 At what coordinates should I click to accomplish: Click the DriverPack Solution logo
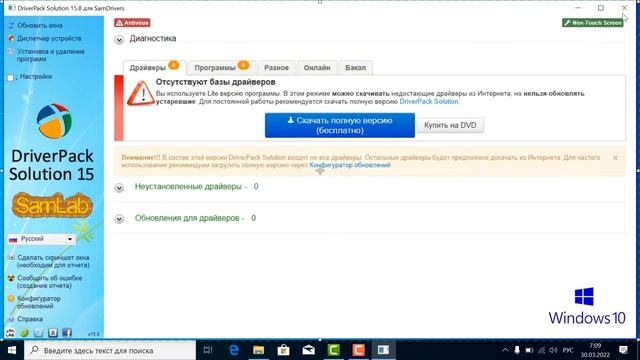click(54, 121)
